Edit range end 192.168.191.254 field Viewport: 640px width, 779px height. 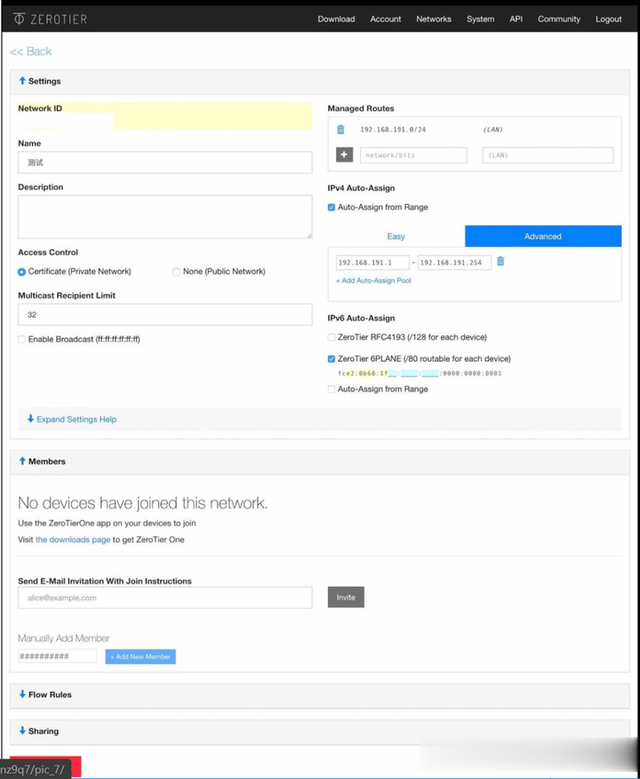pyautogui.click(x=454, y=262)
